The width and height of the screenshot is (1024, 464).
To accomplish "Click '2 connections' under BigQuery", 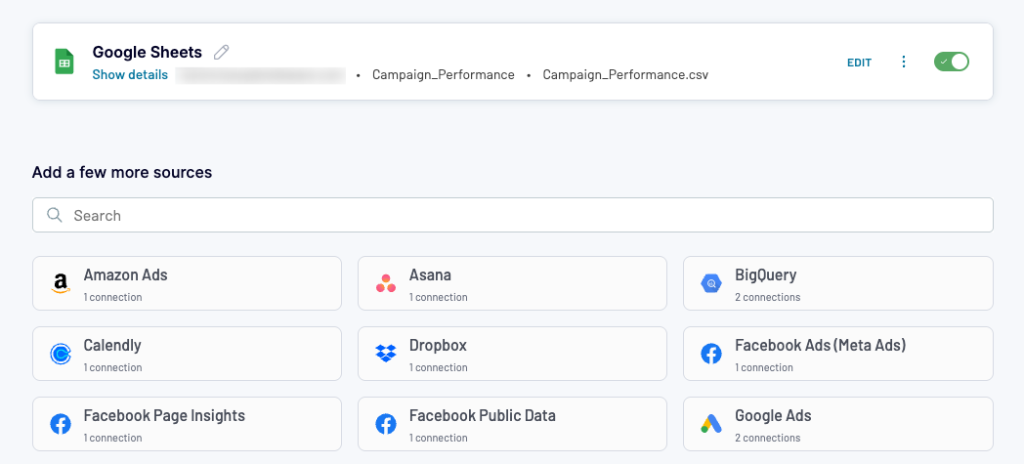I will pos(767,297).
